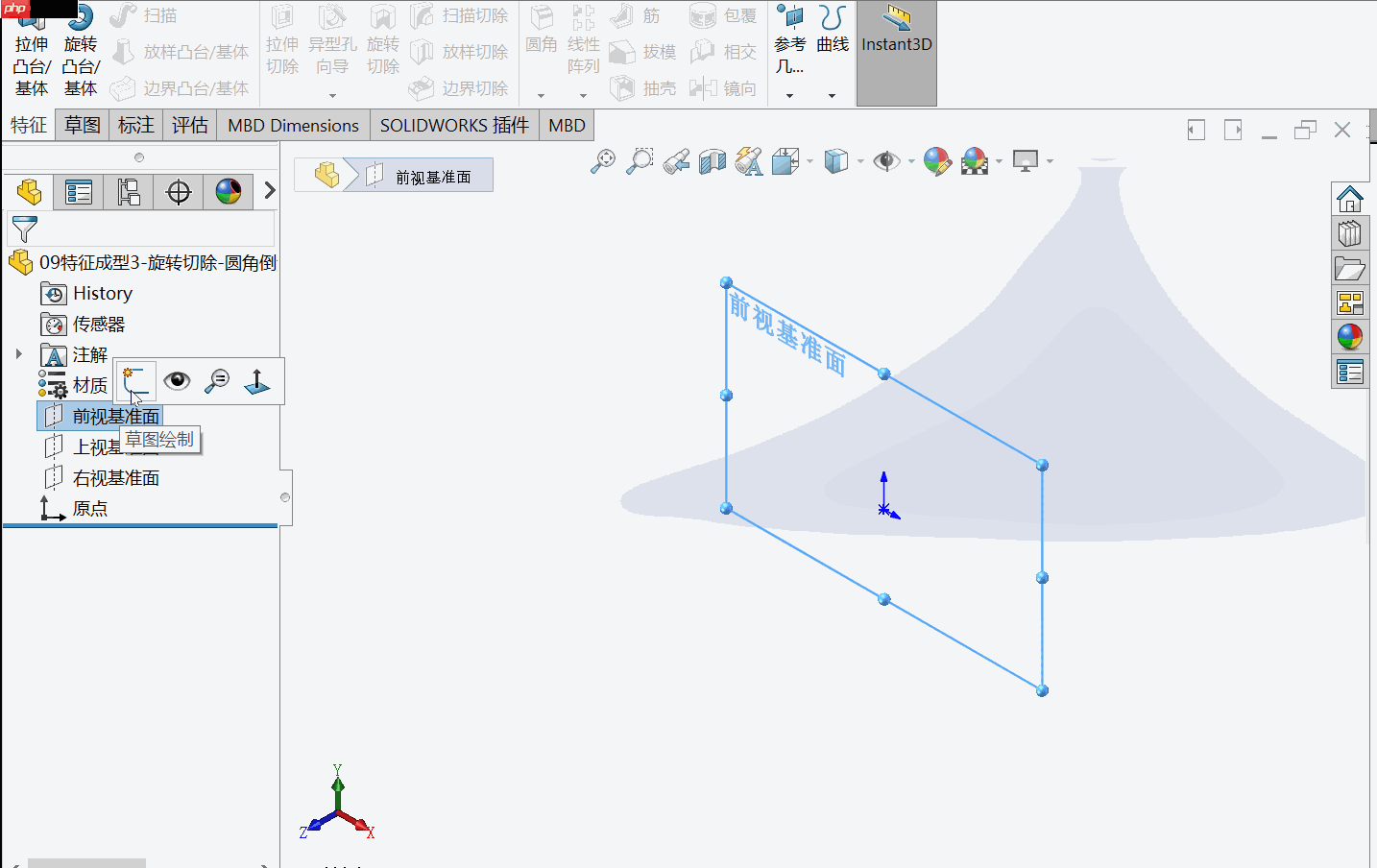This screenshot has width=1377, height=868.
Task: Hide the 前视基准面 via the eye icon
Action: (177, 380)
